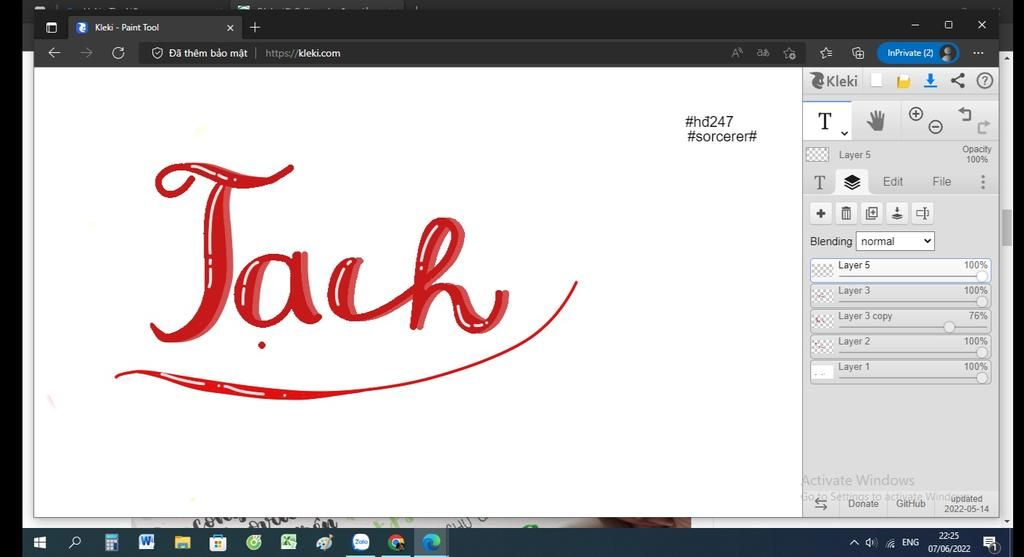Screen dimensions: 1024x557
Task: Open Word from the taskbar
Action: click(x=146, y=542)
